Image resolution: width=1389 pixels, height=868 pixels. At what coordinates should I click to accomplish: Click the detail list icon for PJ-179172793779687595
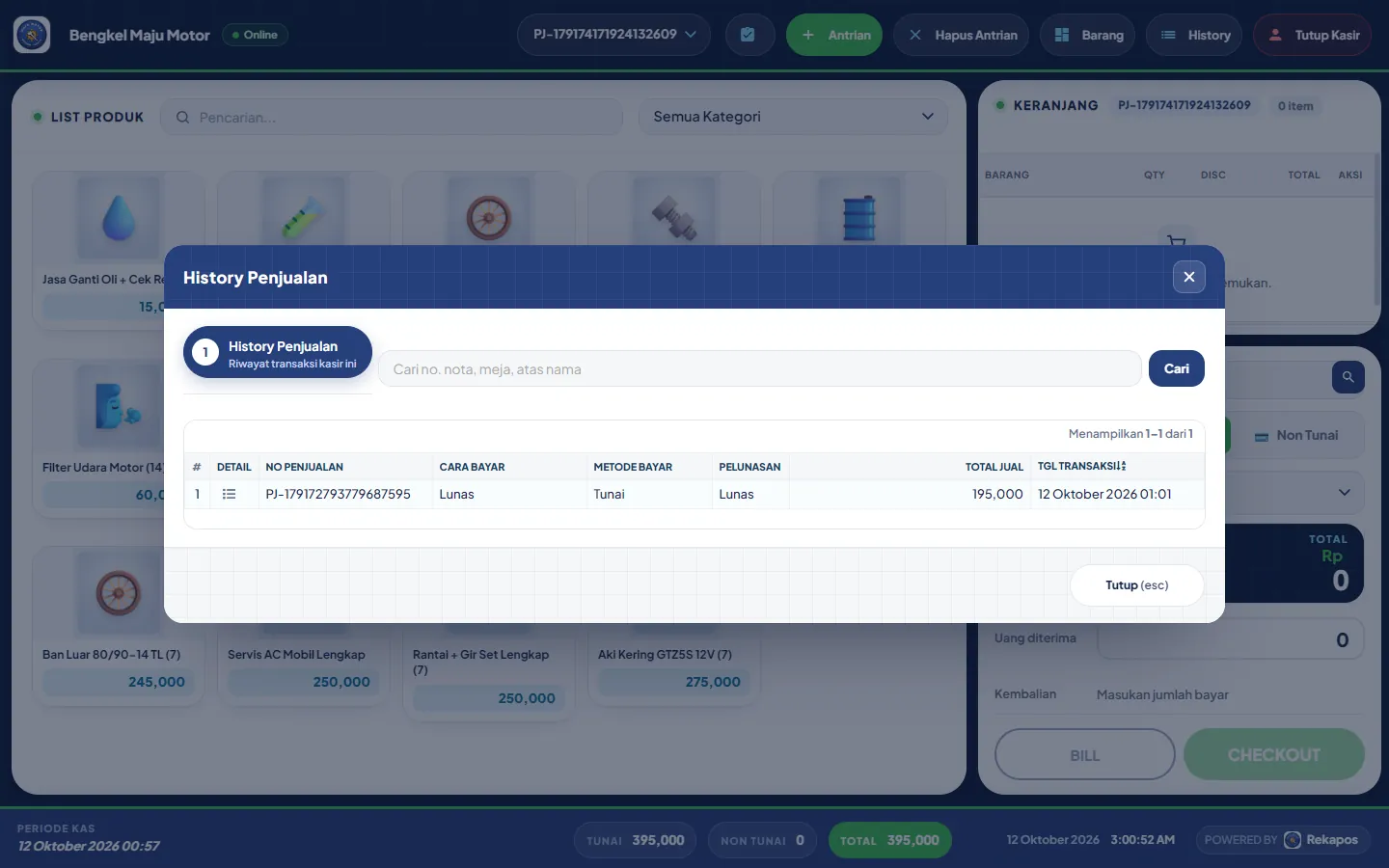(230, 494)
